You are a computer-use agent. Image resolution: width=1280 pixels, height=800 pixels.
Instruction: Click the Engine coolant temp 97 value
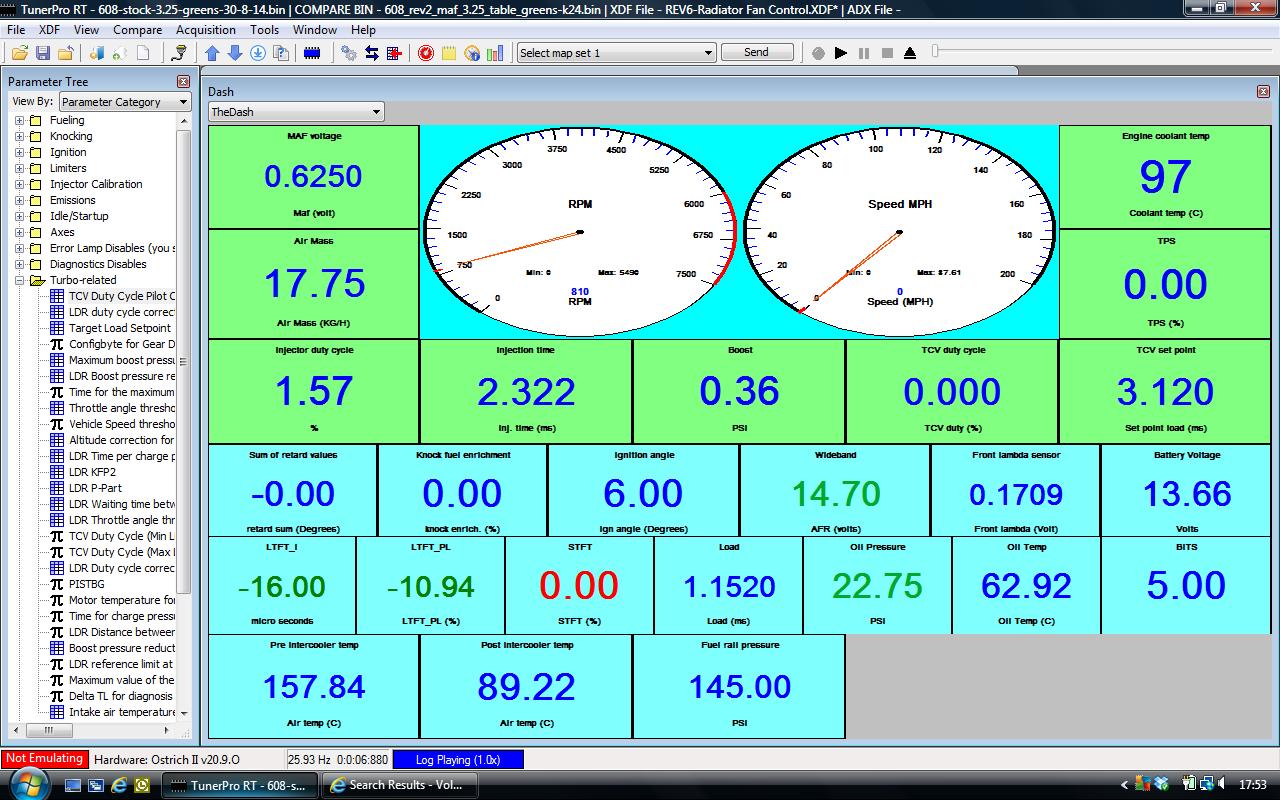pos(1166,177)
